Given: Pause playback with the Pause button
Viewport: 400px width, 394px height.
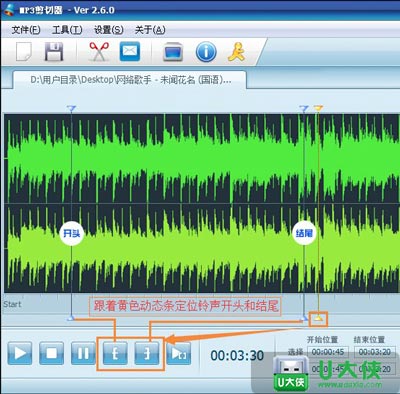Looking at the screenshot, I should pyautogui.click(x=83, y=353).
